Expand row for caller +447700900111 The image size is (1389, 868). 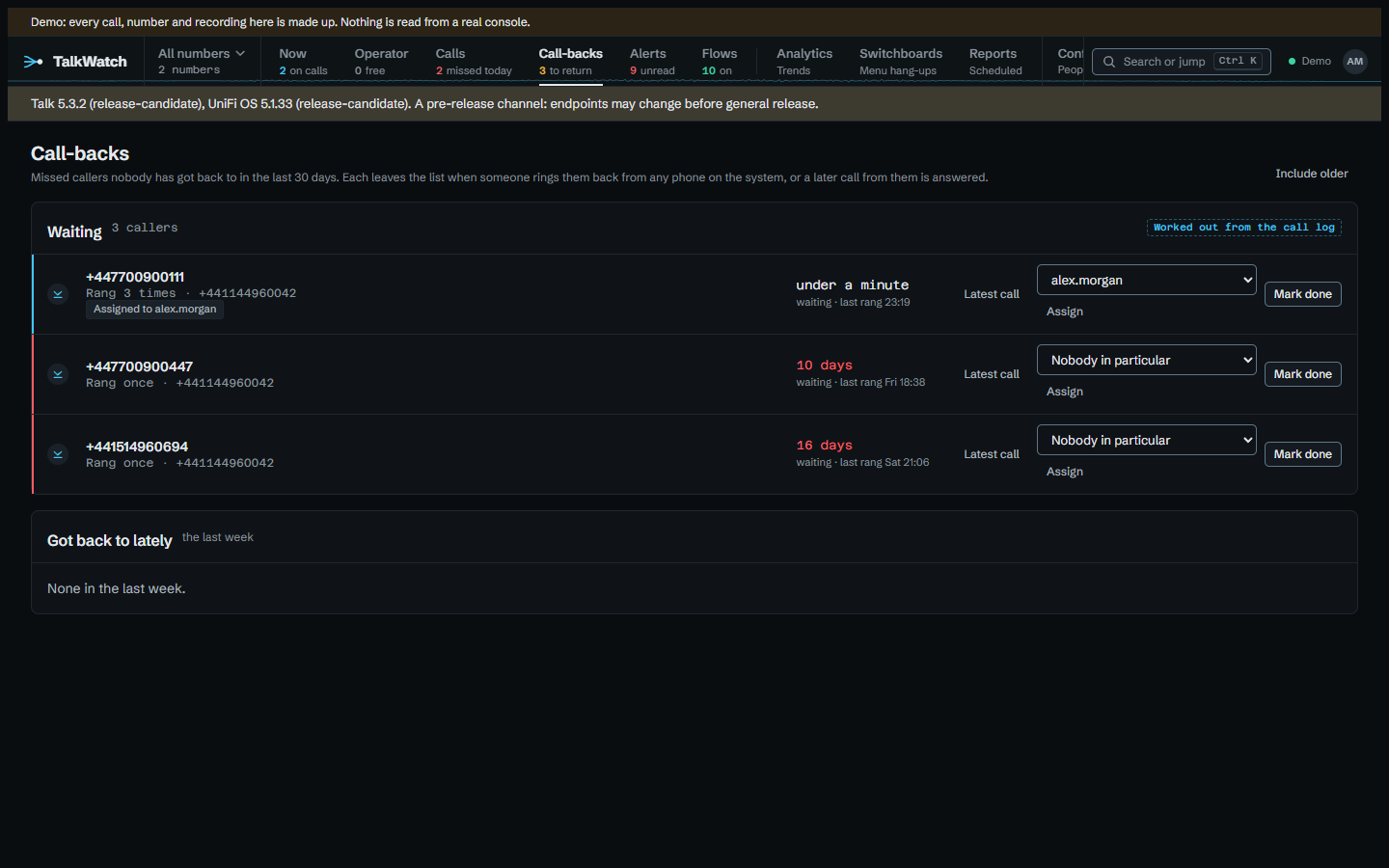[x=58, y=294]
